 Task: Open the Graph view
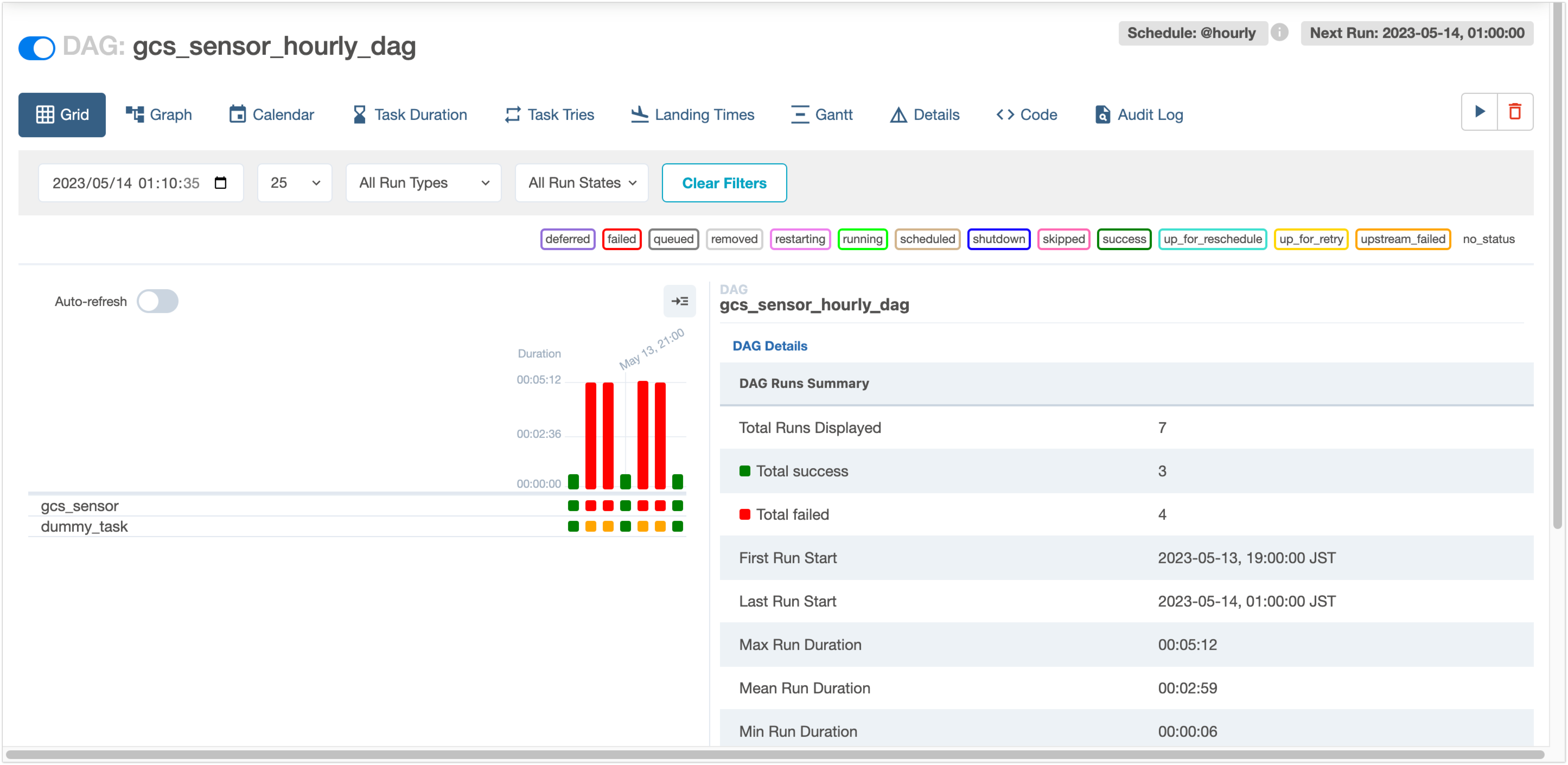[x=159, y=114]
